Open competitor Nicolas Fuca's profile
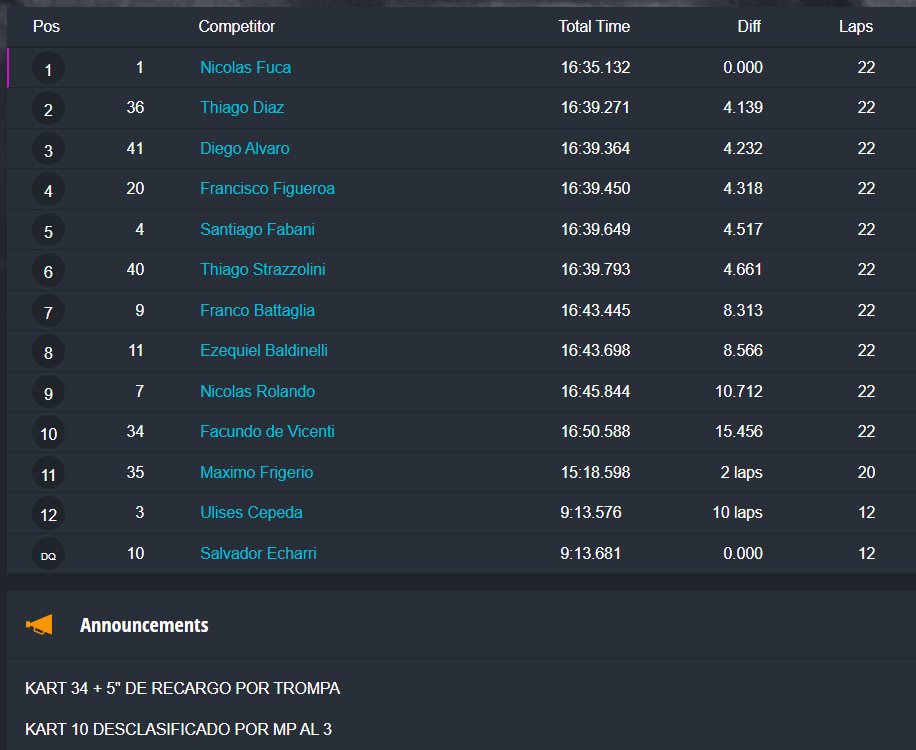916x750 pixels. pos(245,68)
